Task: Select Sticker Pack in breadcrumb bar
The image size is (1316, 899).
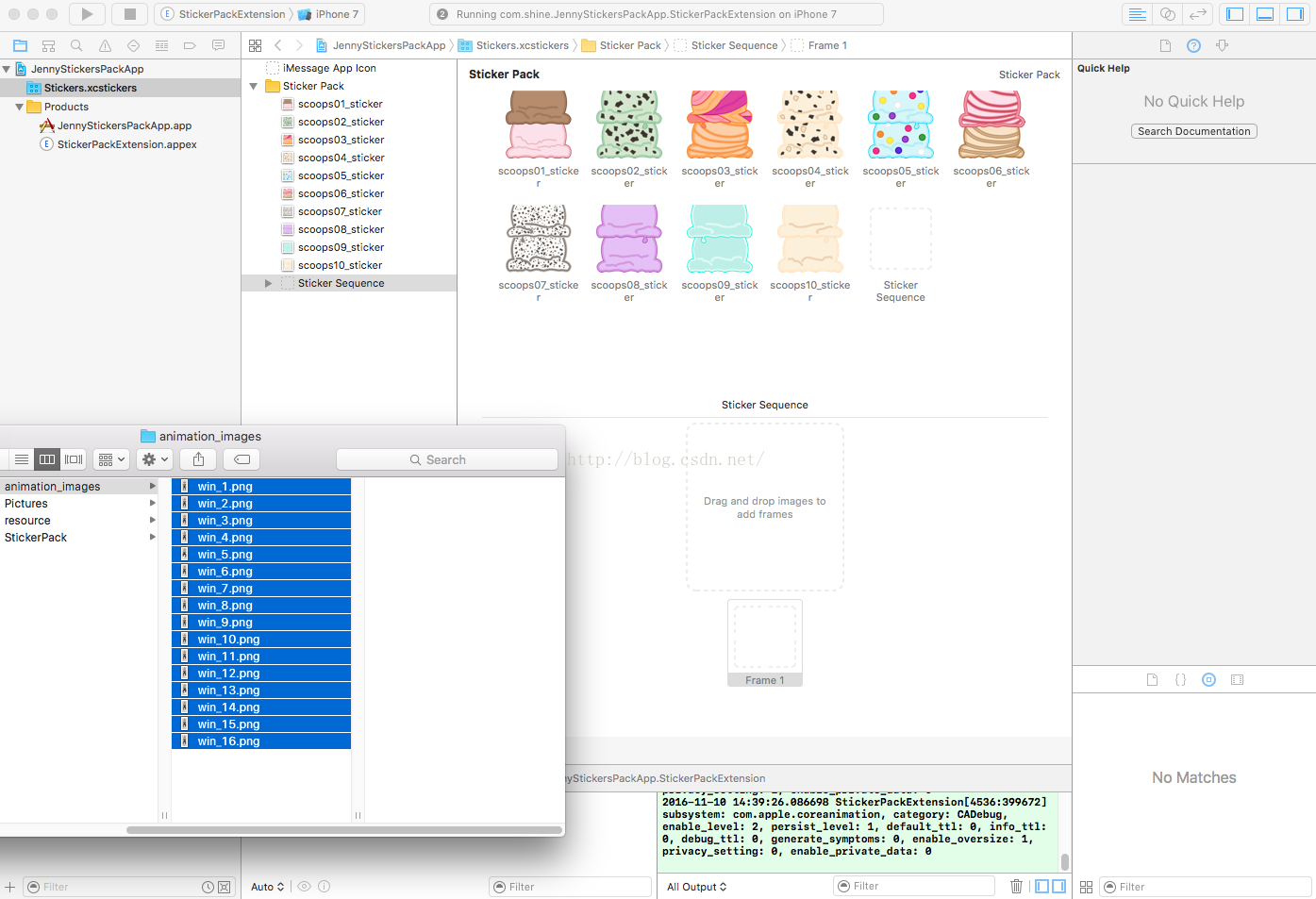Action: (x=629, y=45)
